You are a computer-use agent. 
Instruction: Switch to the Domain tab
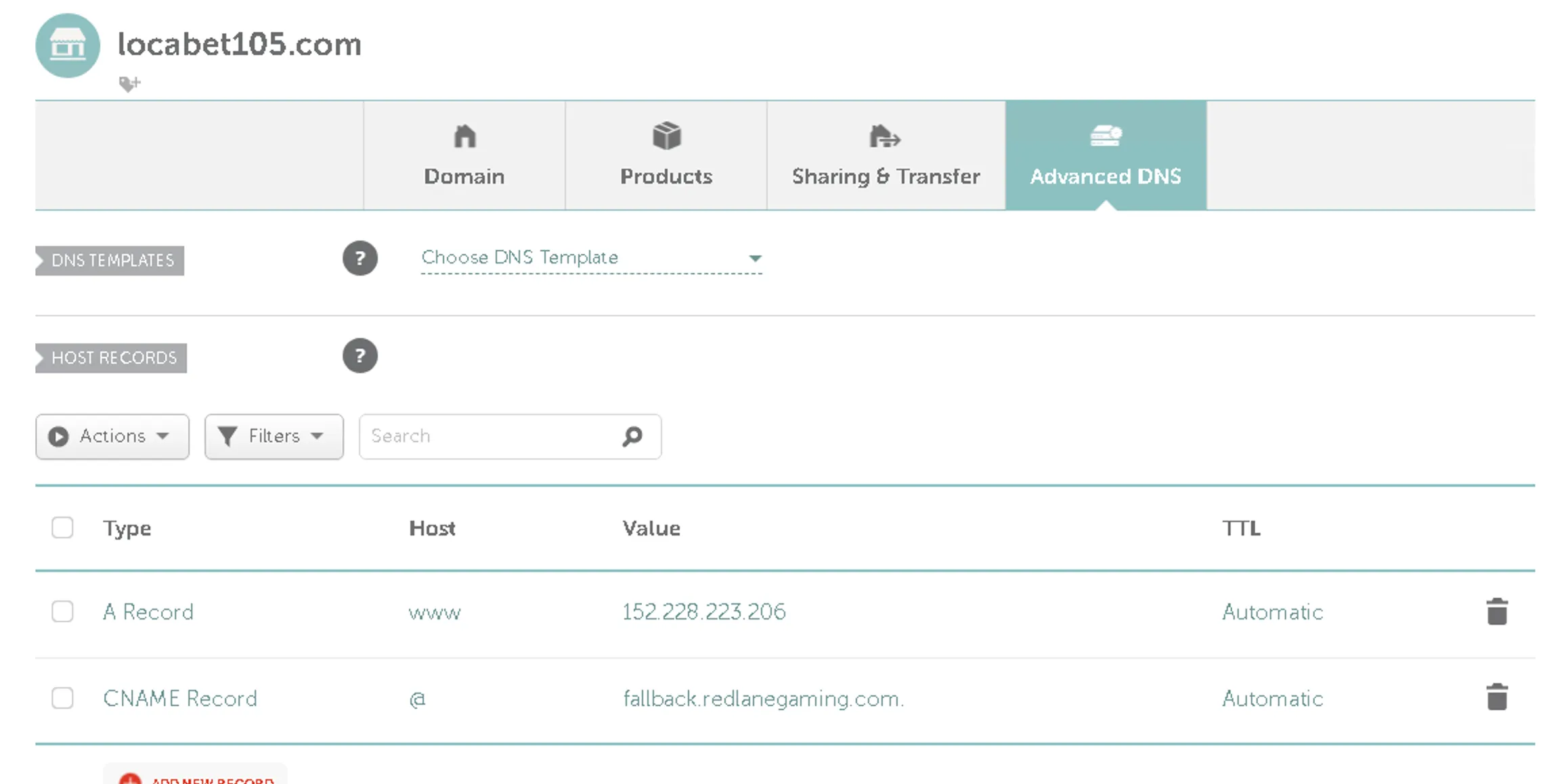pyautogui.click(x=464, y=156)
